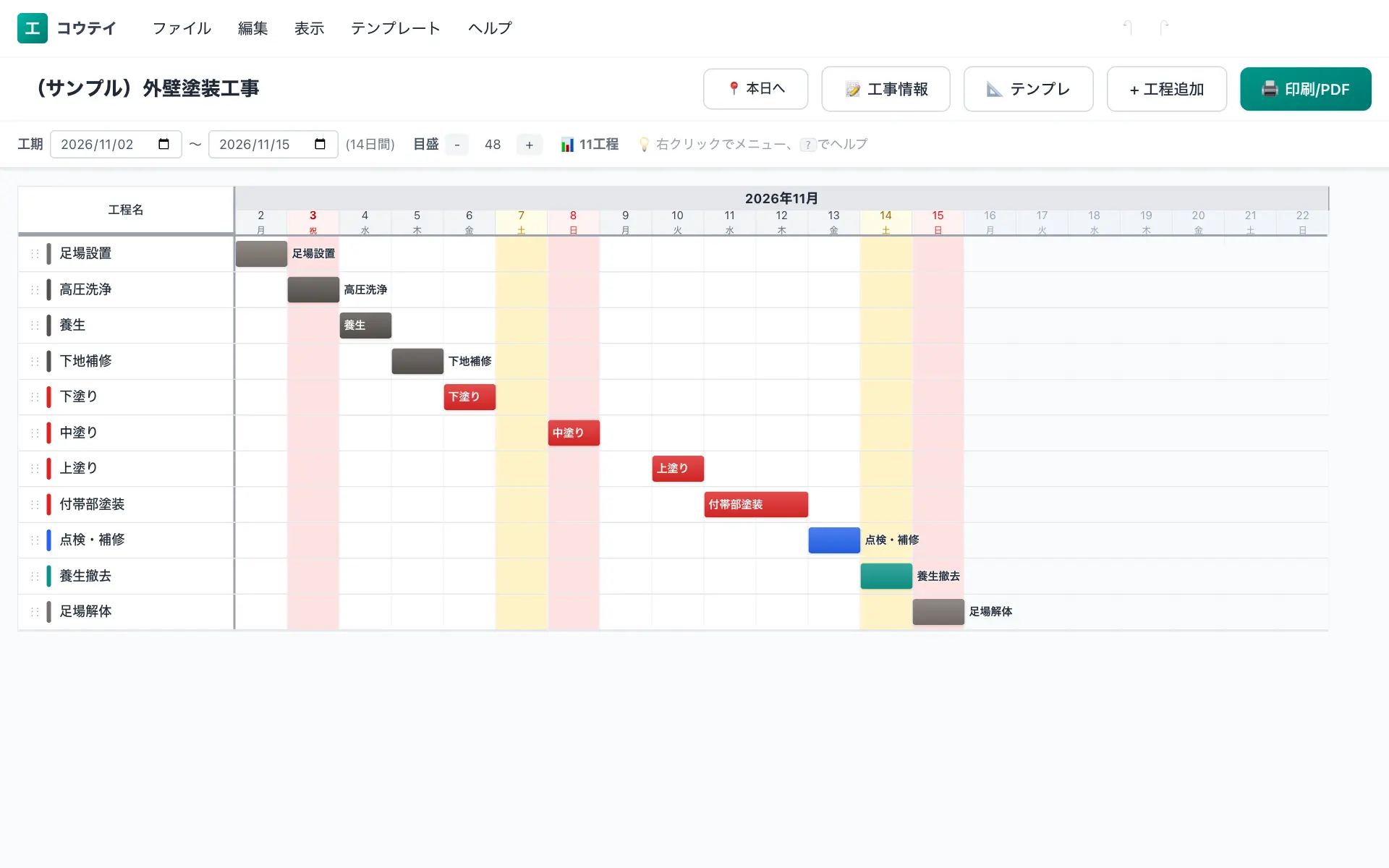The height and width of the screenshot is (868, 1389).
Task: Click the 下地補修 process name
Action: 85,361
